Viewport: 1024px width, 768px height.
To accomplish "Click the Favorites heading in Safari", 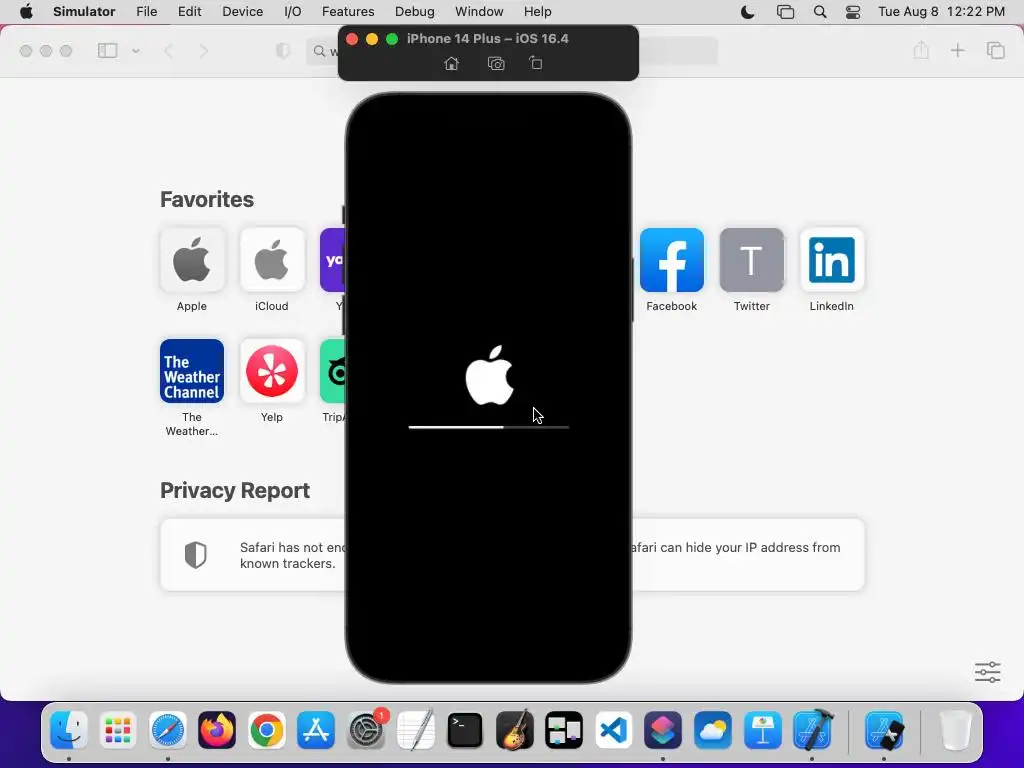I will tap(207, 199).
